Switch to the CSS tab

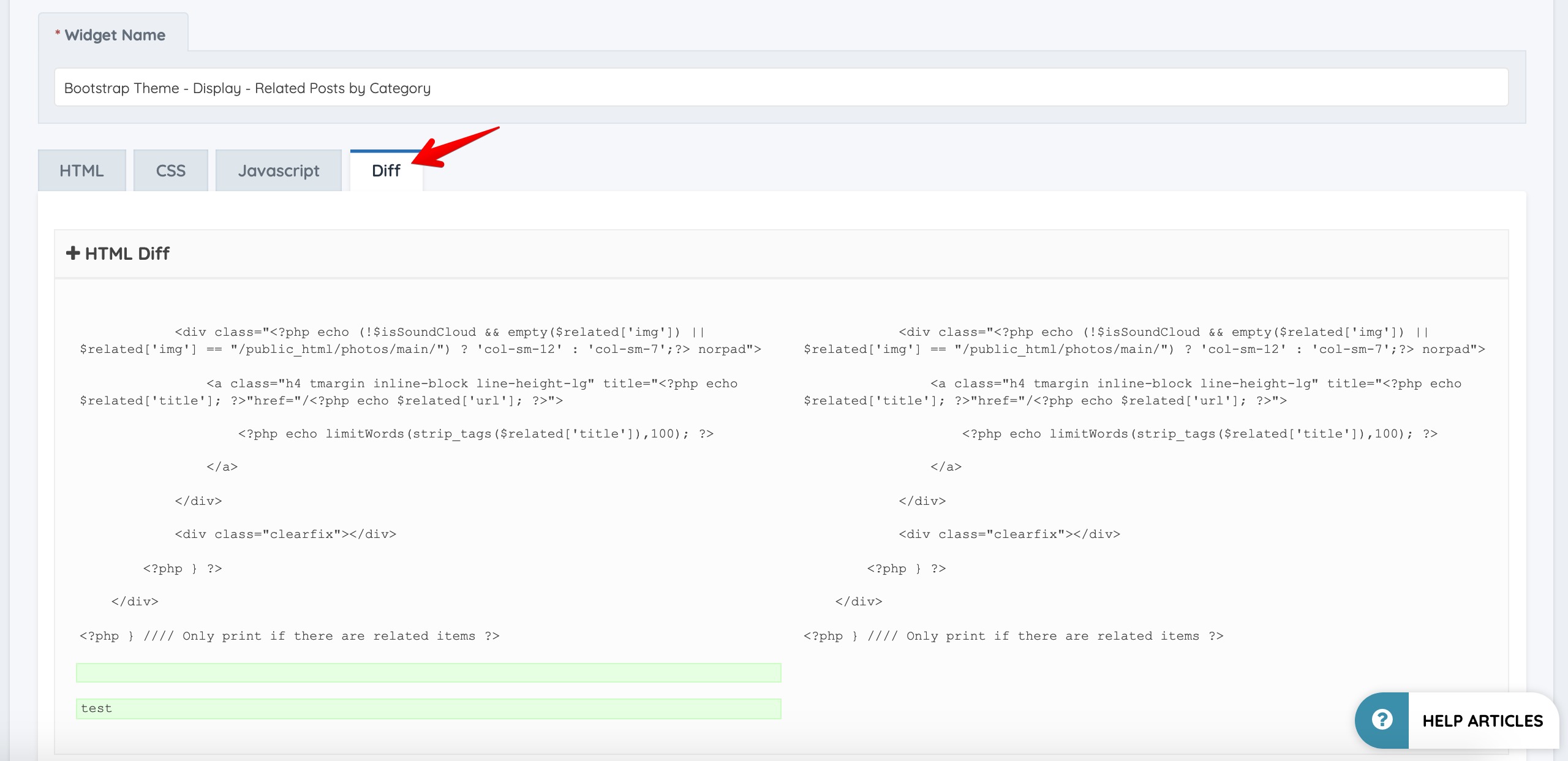[x=170, y=170]
